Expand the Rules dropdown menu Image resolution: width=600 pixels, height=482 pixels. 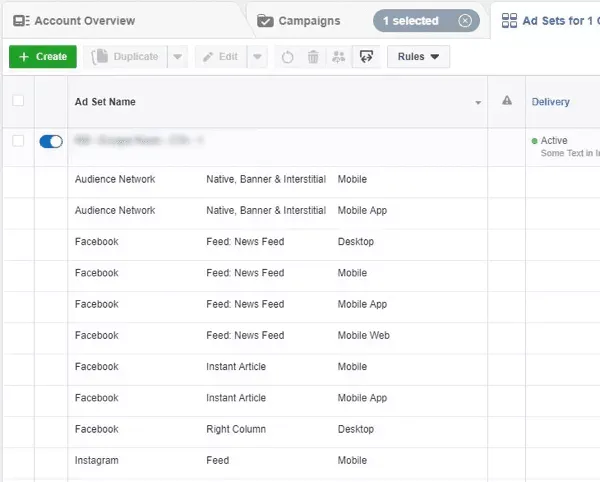[x=418, y=57]
